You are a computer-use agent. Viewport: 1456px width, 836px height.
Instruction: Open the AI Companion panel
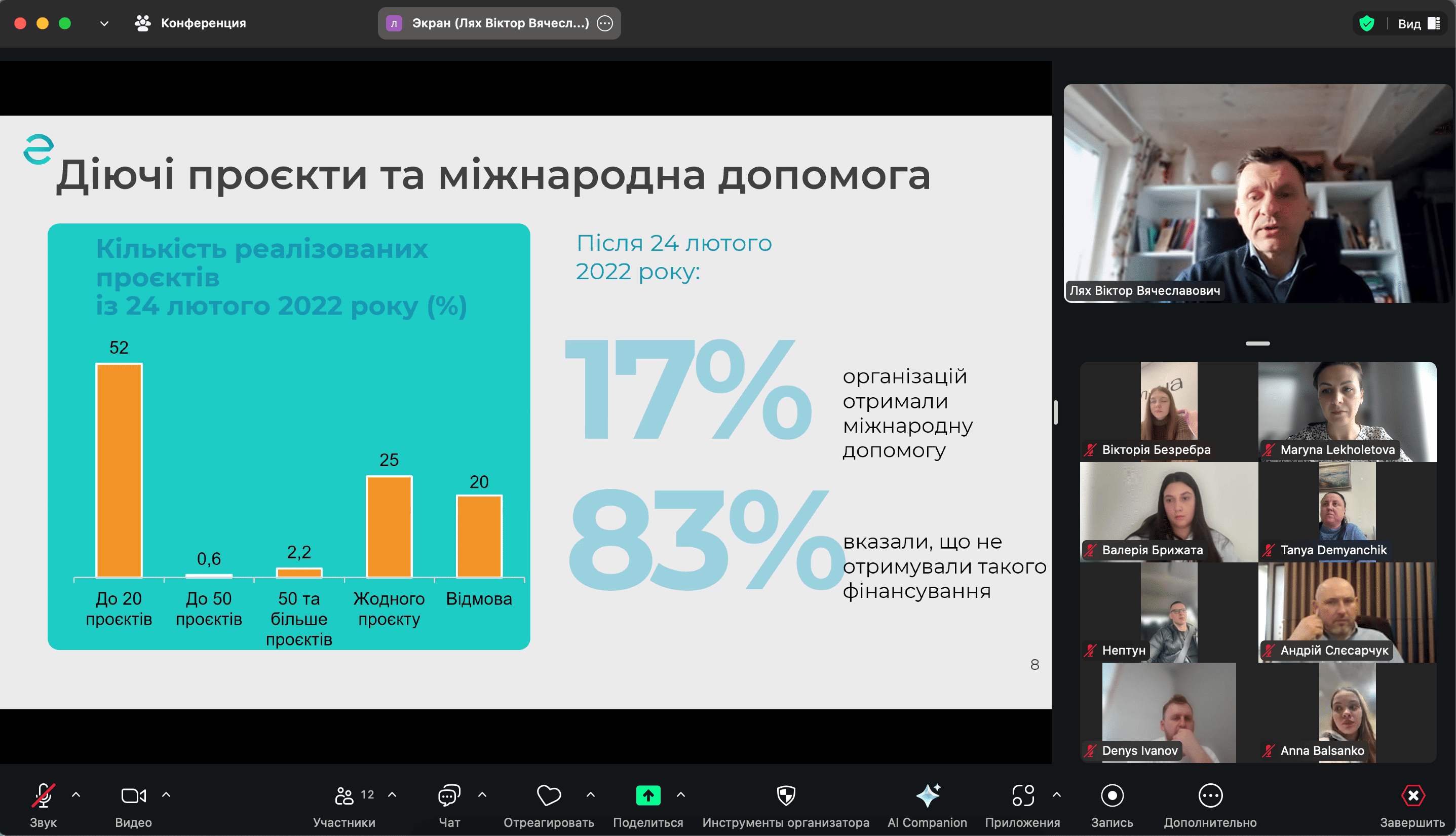[x=927, y=796]
